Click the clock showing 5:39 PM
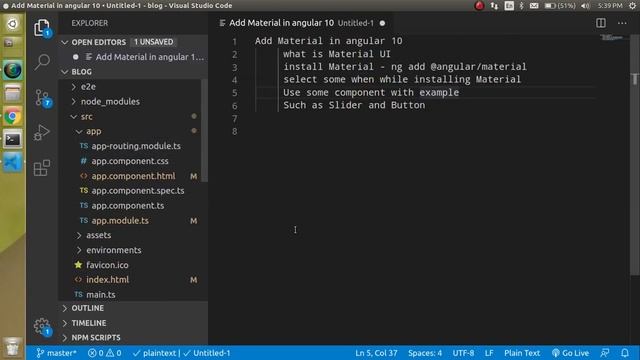640x360 pixels. click(x=610, y=6)
